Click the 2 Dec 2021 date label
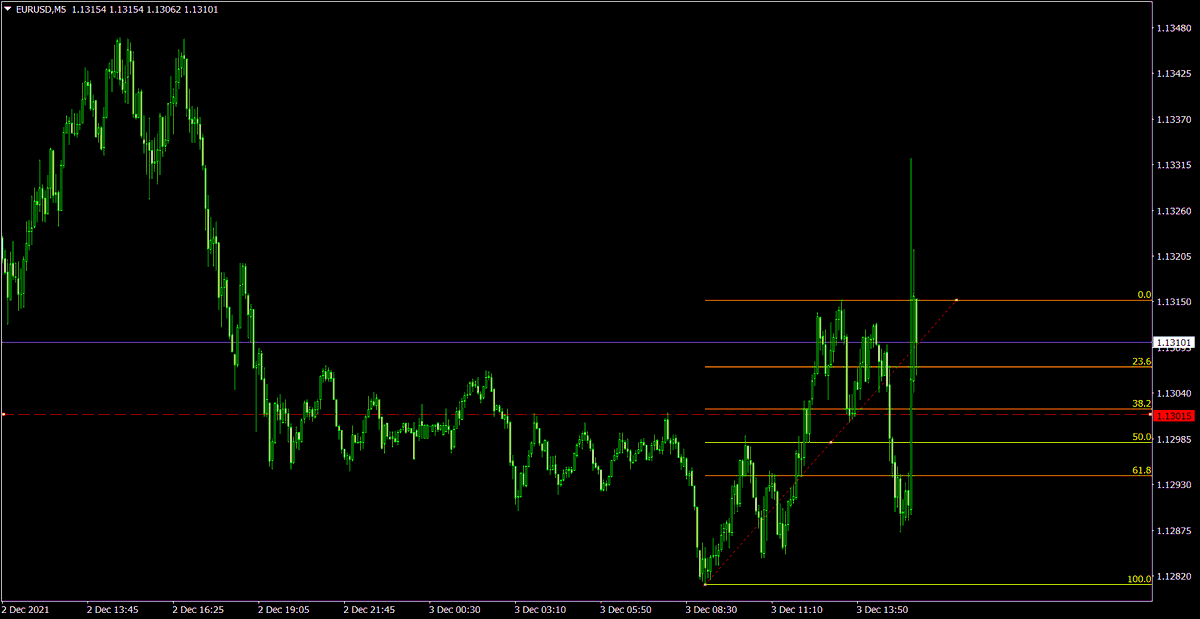Viewport: 1200px width, 619px height. click(25, 608)
